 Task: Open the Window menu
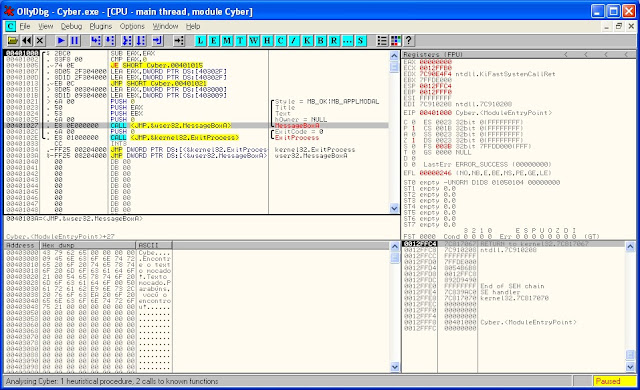pyautogui.click(x=165, y=27)
